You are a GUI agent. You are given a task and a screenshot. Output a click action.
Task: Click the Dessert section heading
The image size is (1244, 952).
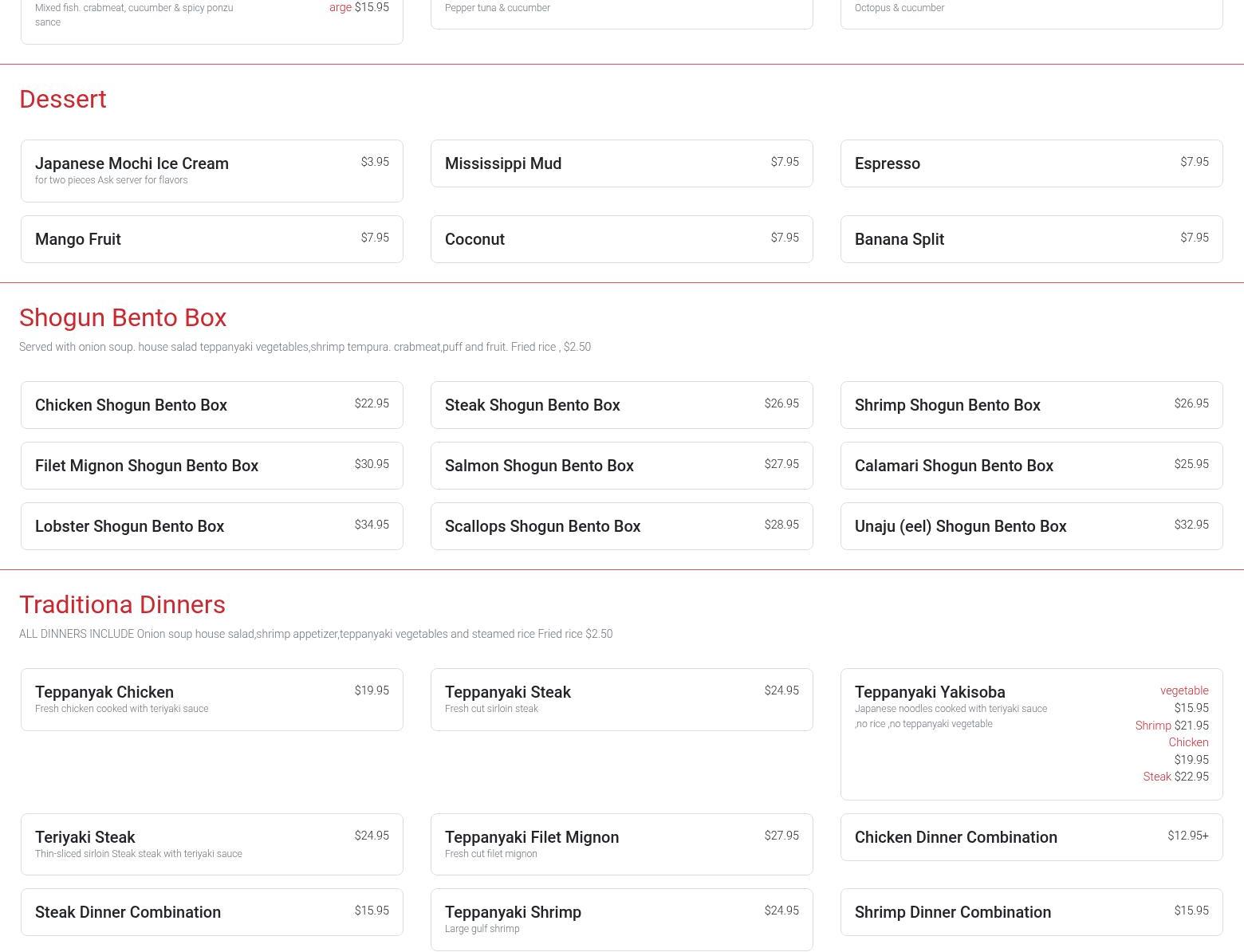(x=63, y=99)
